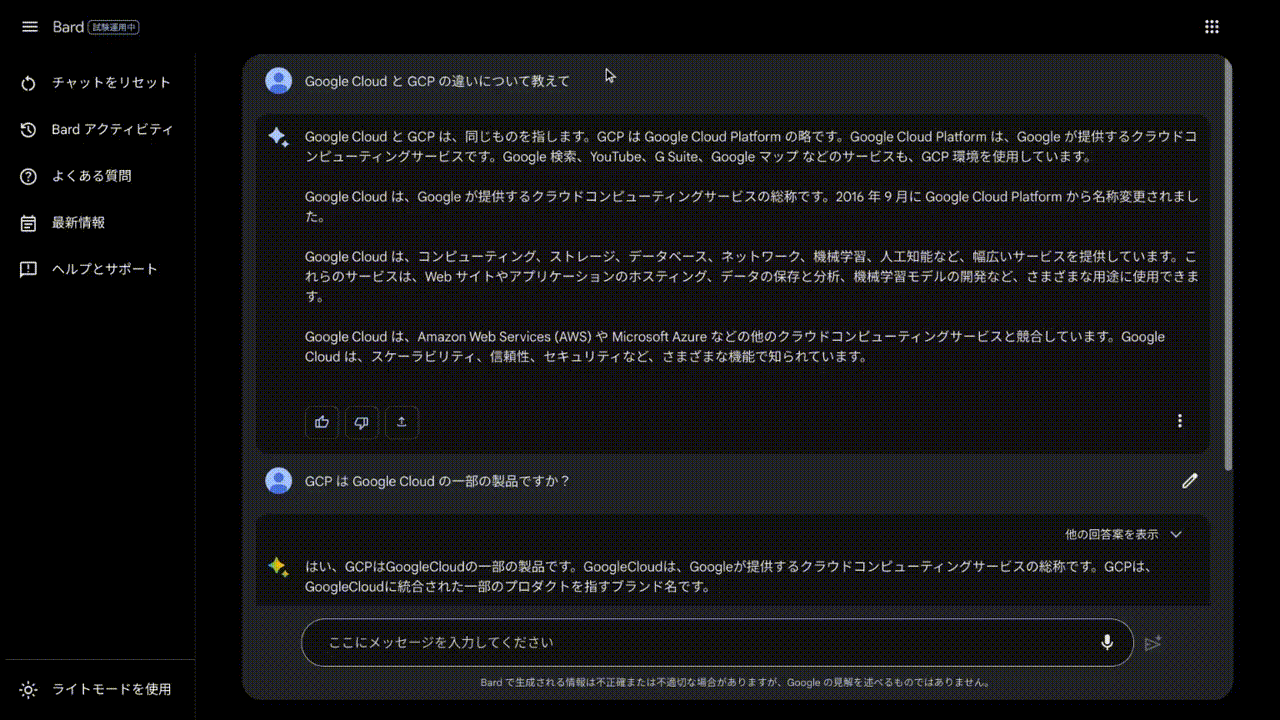Click the user avatar beside first prompt

click(278, 81)
